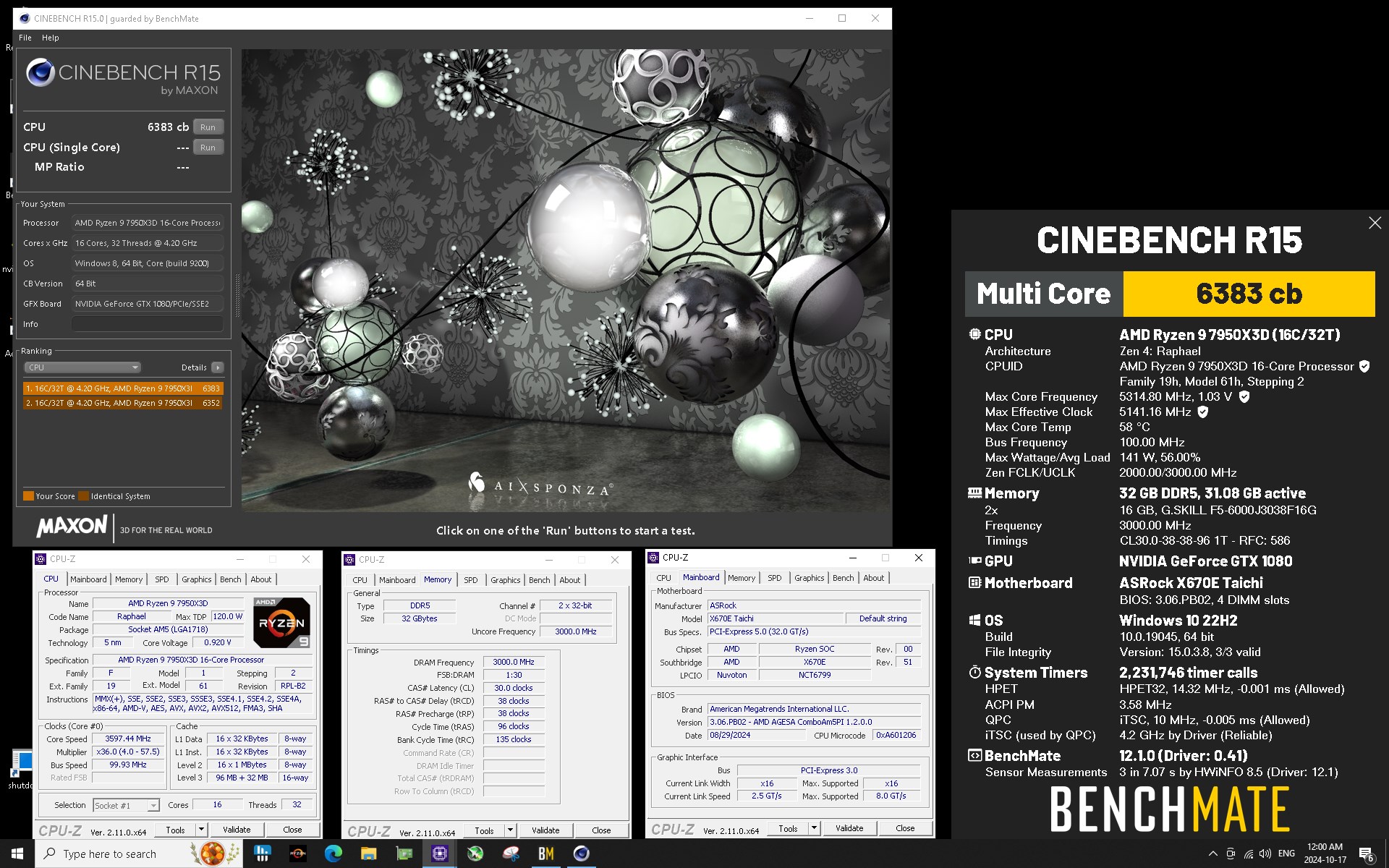This screenshot has height=868, width=1389.
Task: Open the Snipping Tool taskbar icon
Action: click(510, 854)
